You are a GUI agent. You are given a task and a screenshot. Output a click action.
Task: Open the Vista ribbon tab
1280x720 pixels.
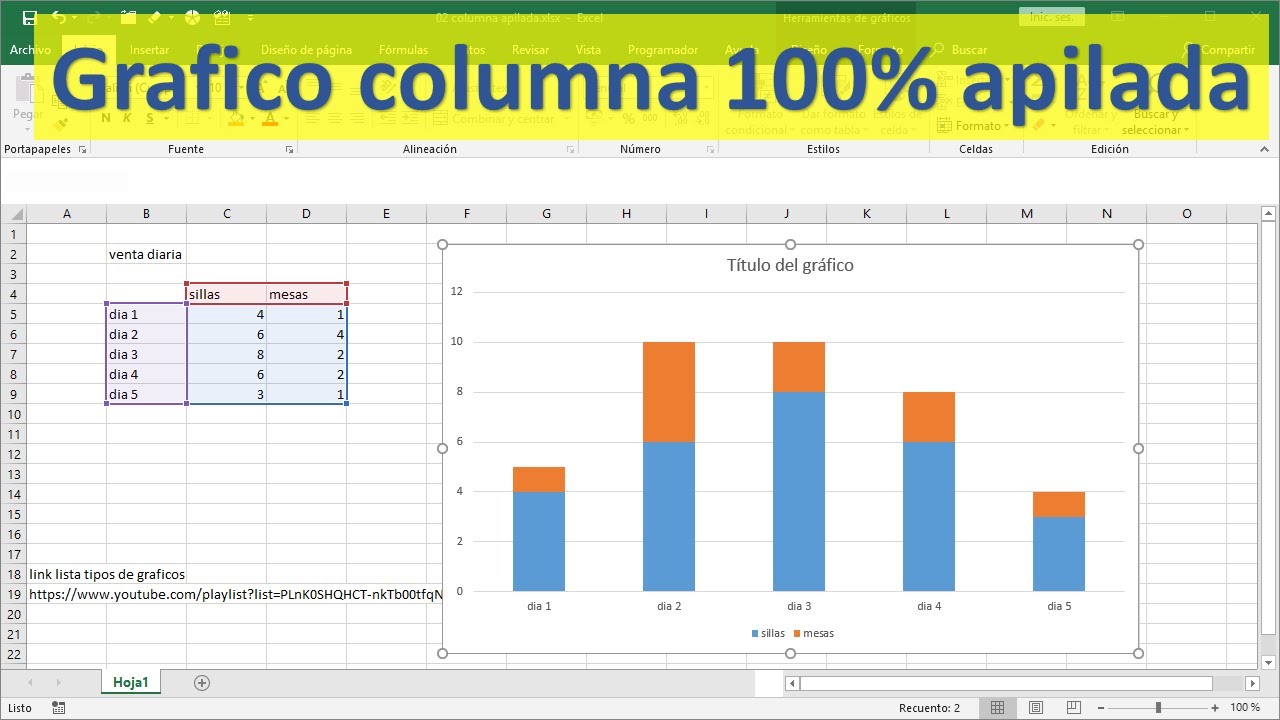588,50
